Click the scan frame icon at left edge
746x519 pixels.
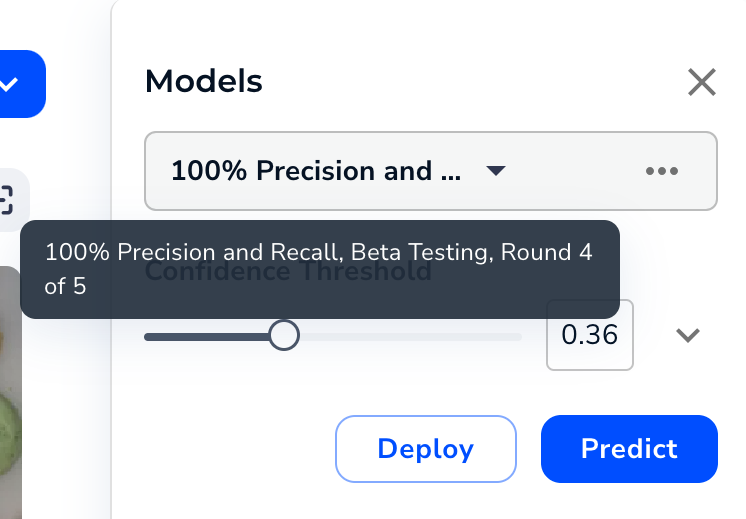click(x=8, y=199)
